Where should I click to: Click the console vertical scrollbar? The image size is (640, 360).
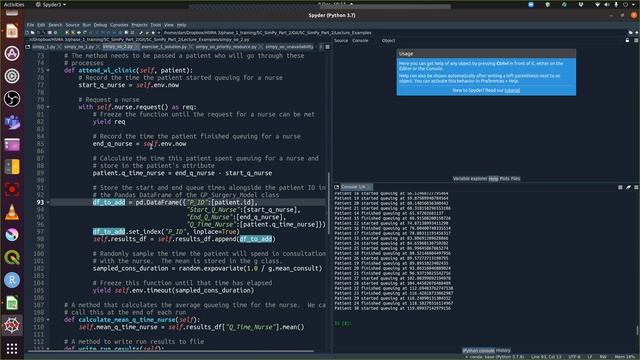637,330
